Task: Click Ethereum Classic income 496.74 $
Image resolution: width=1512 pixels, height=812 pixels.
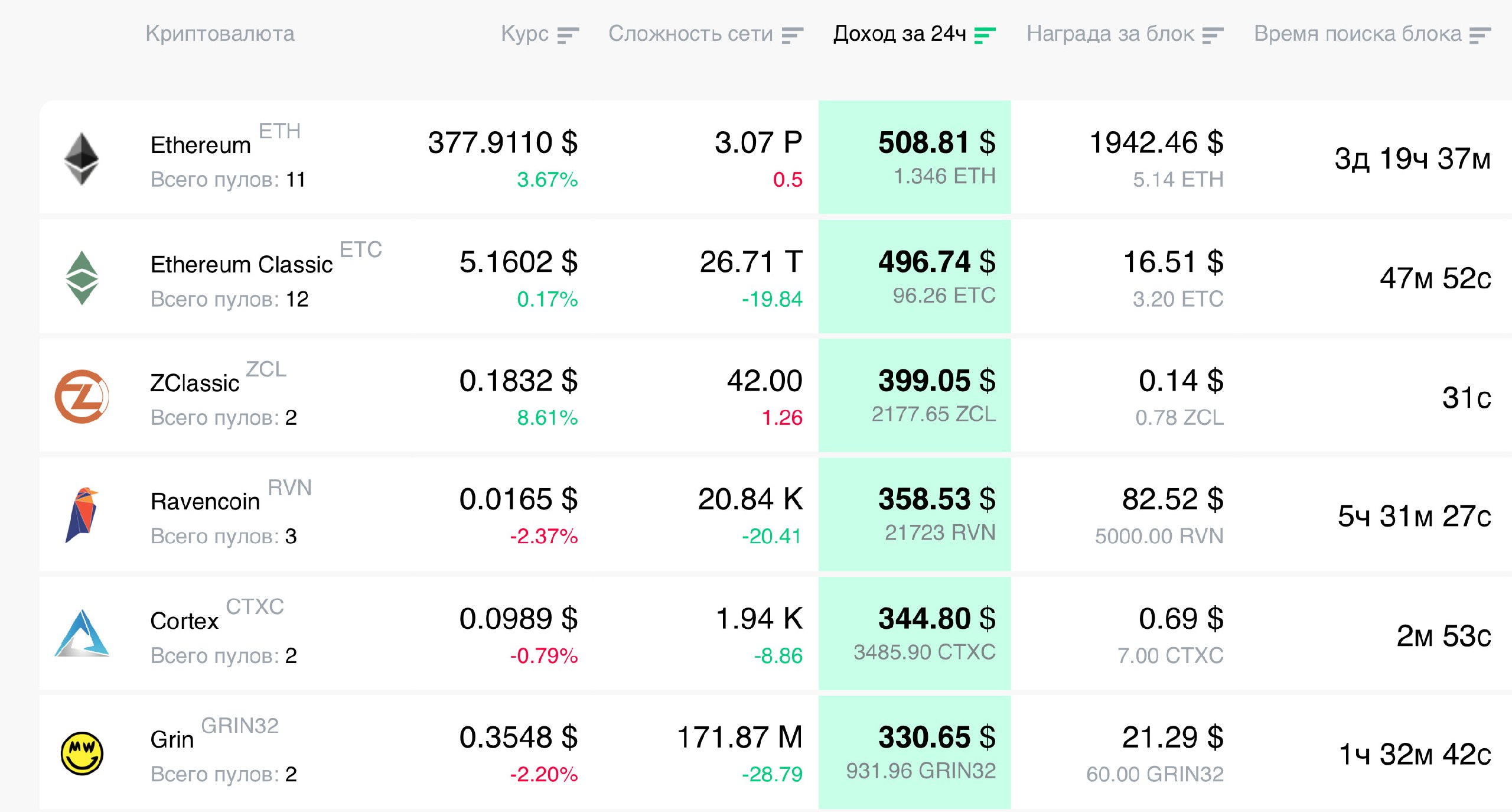Action: [x=937, y=262]
